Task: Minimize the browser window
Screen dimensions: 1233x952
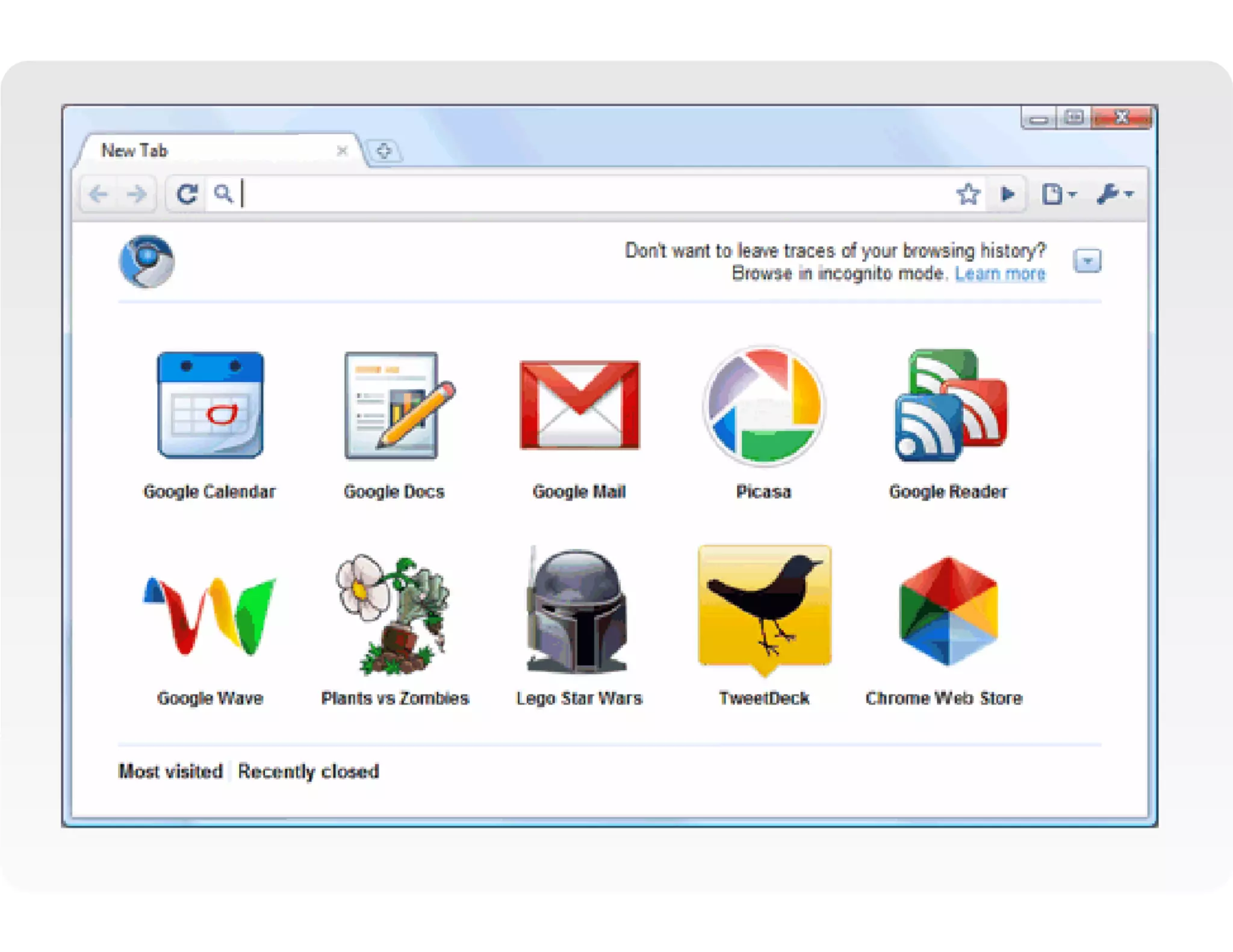Action: [x=1039, y=118]
